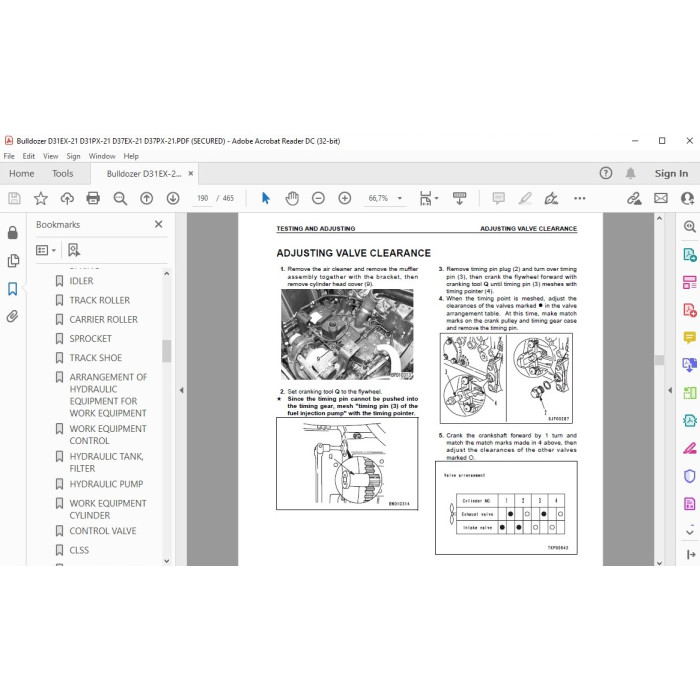Viewport: 700px width, 700px height.
Task: Open the fit page dropdown arrow
Action: pyautogui.click(x=437, y=198)
